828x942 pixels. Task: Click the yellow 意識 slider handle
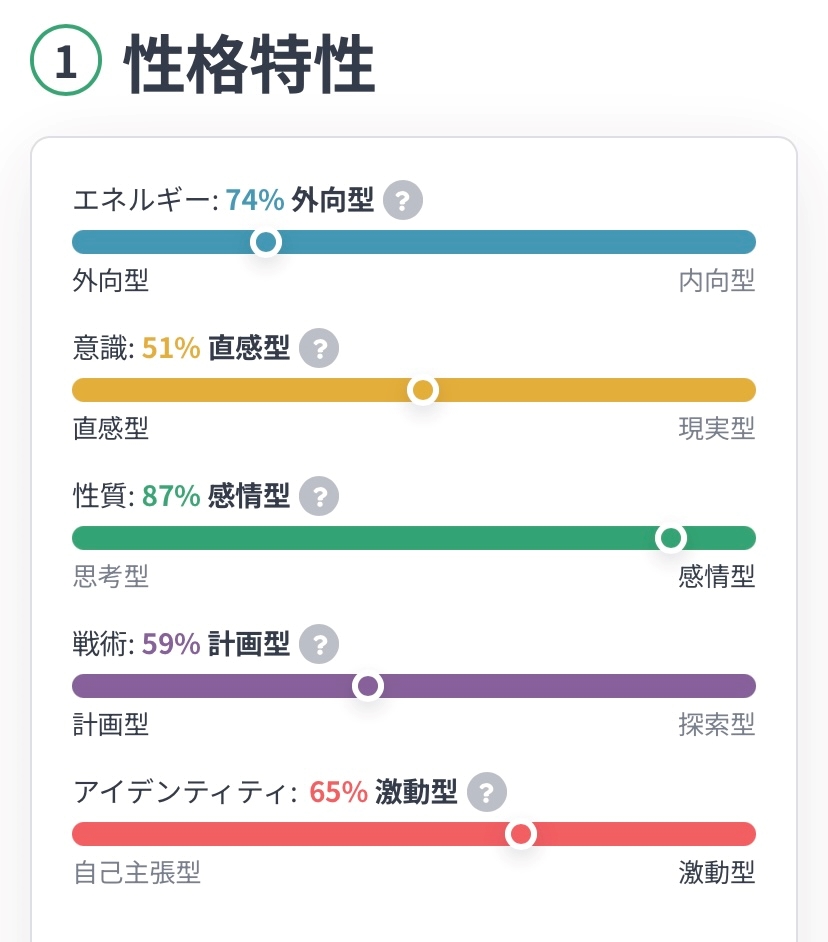coord(423,390)
